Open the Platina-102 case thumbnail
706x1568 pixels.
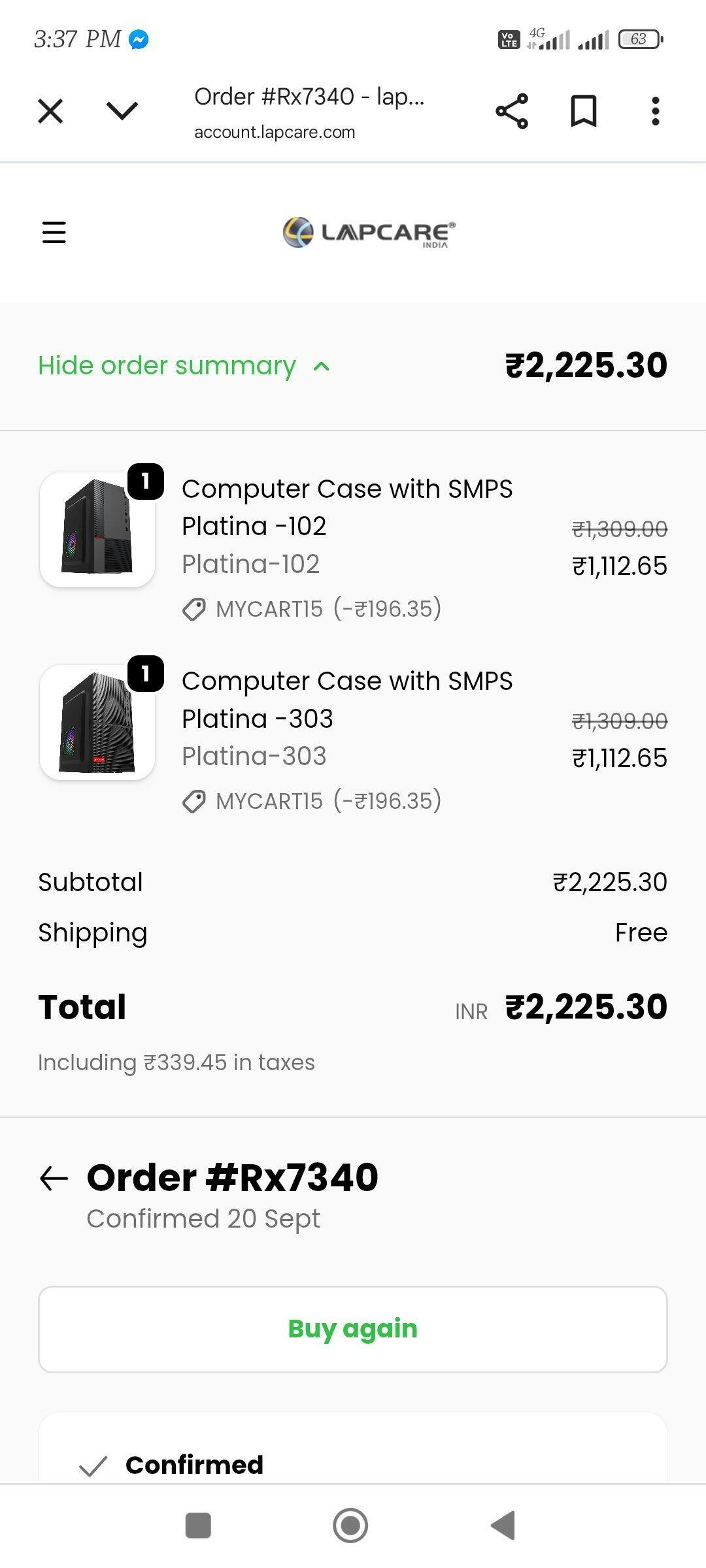(x=97, y=529)
